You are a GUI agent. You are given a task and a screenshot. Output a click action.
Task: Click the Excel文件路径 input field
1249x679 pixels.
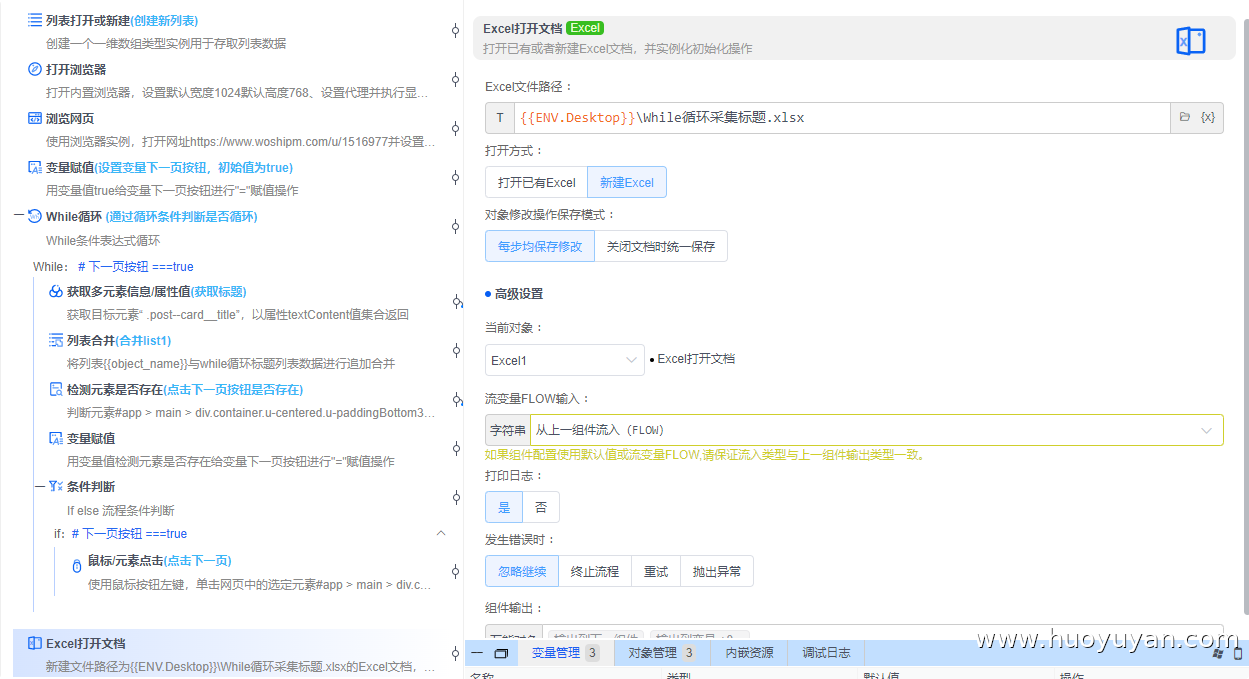pos(842,117)
